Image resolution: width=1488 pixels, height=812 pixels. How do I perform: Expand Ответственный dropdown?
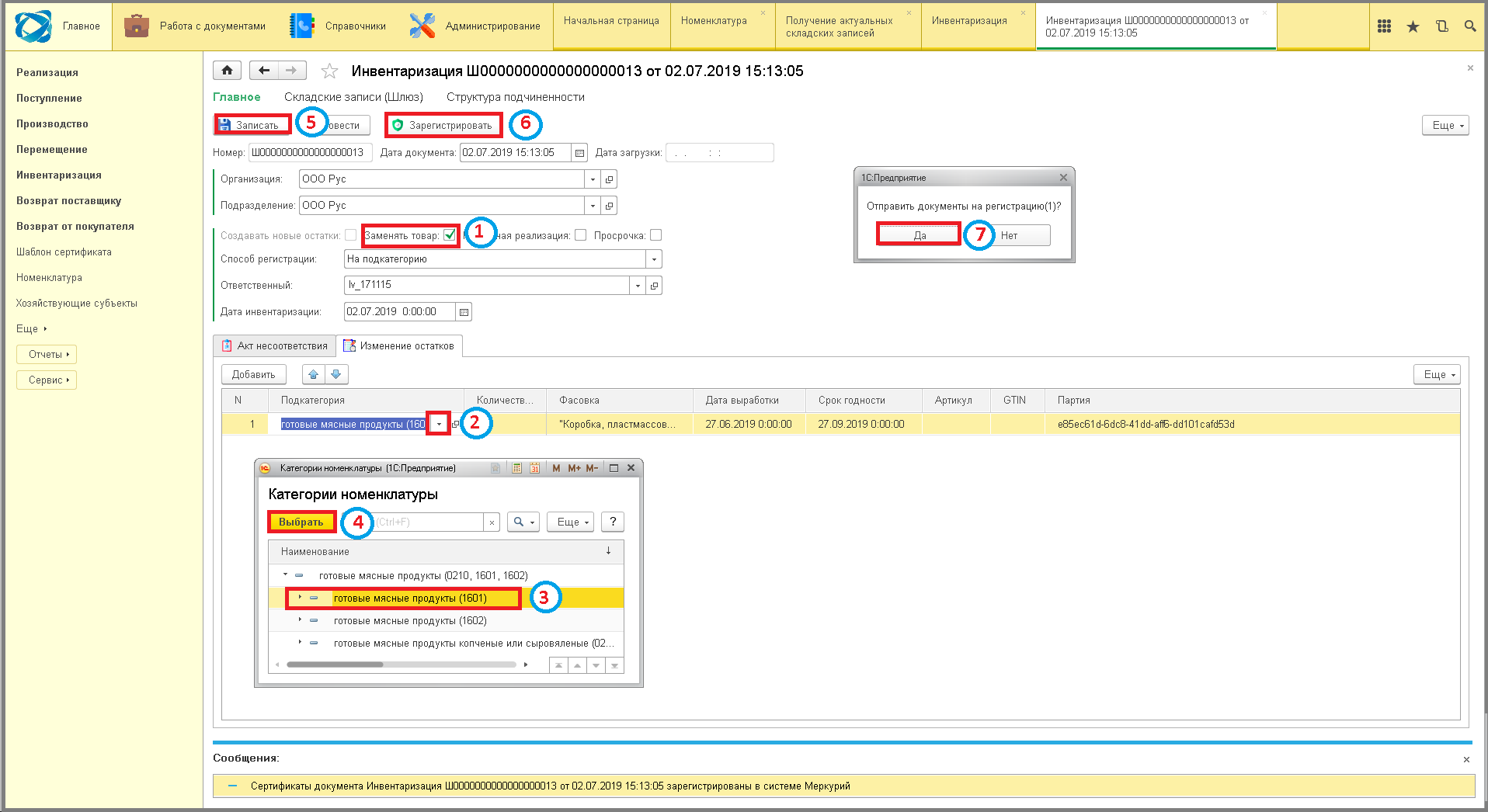[x=638, y=286]
